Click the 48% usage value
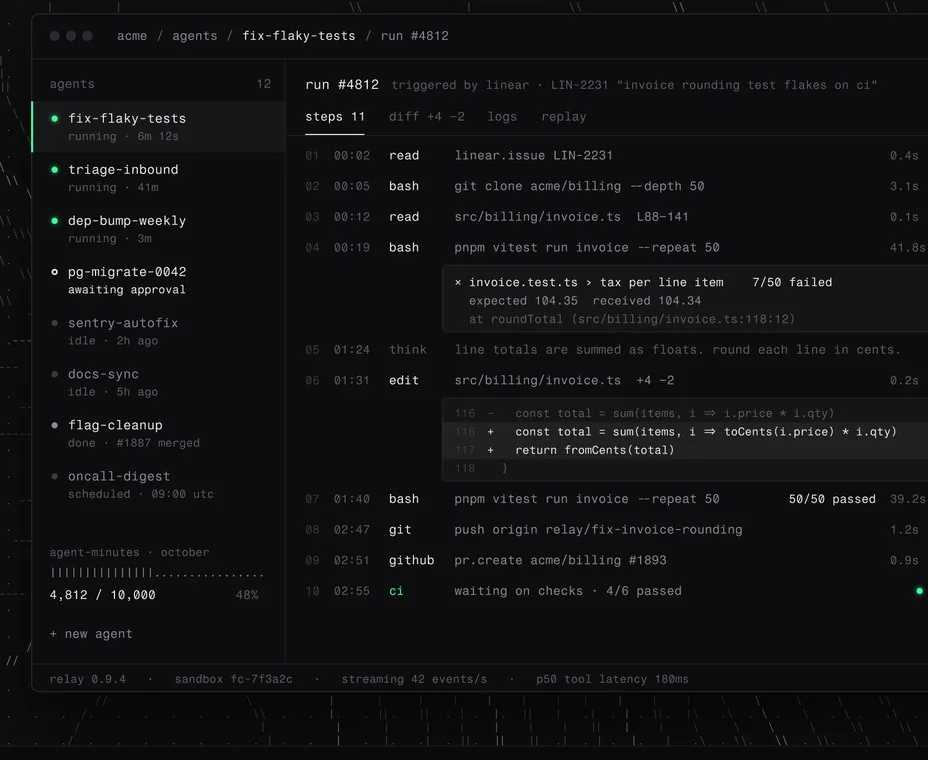The width and height of the screenshot is (928, 760). pos(247,595)
